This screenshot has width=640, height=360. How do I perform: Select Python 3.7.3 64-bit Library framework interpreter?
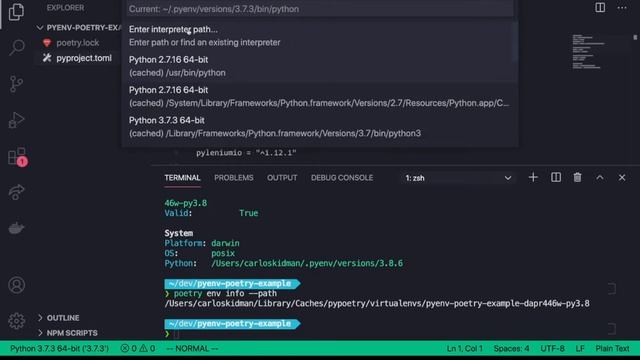pyautogui.click(x=320, y=127)
